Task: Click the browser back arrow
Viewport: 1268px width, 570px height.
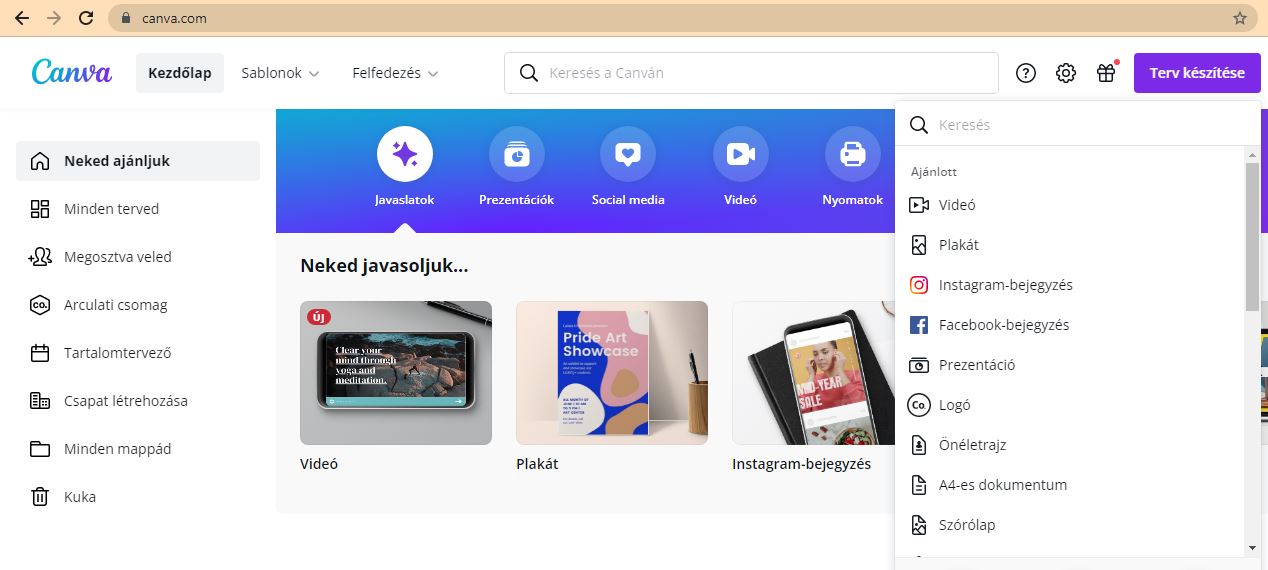Action: pyautogui.click(x=22, y=18)
